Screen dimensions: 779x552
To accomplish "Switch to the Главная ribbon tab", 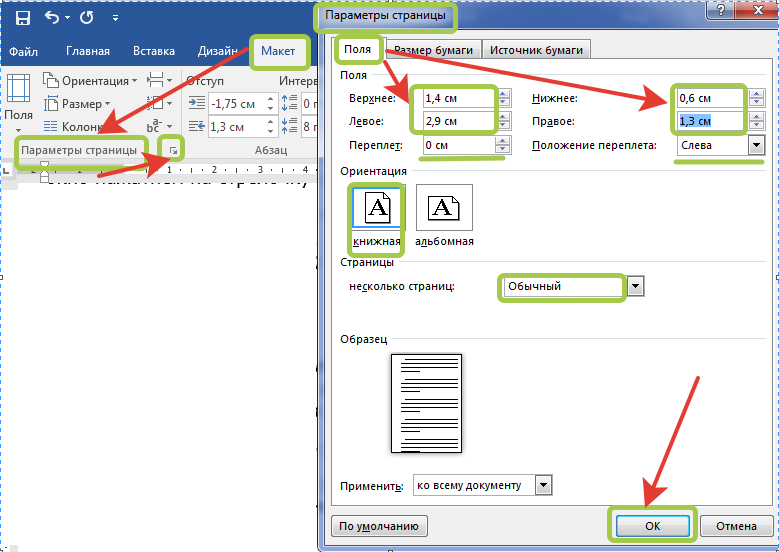I will point(87,51).
